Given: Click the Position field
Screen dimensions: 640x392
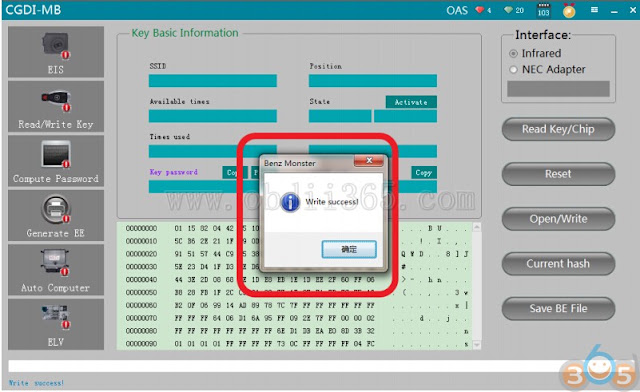Looking at the screenshot, I should click(x=373, y=80).
